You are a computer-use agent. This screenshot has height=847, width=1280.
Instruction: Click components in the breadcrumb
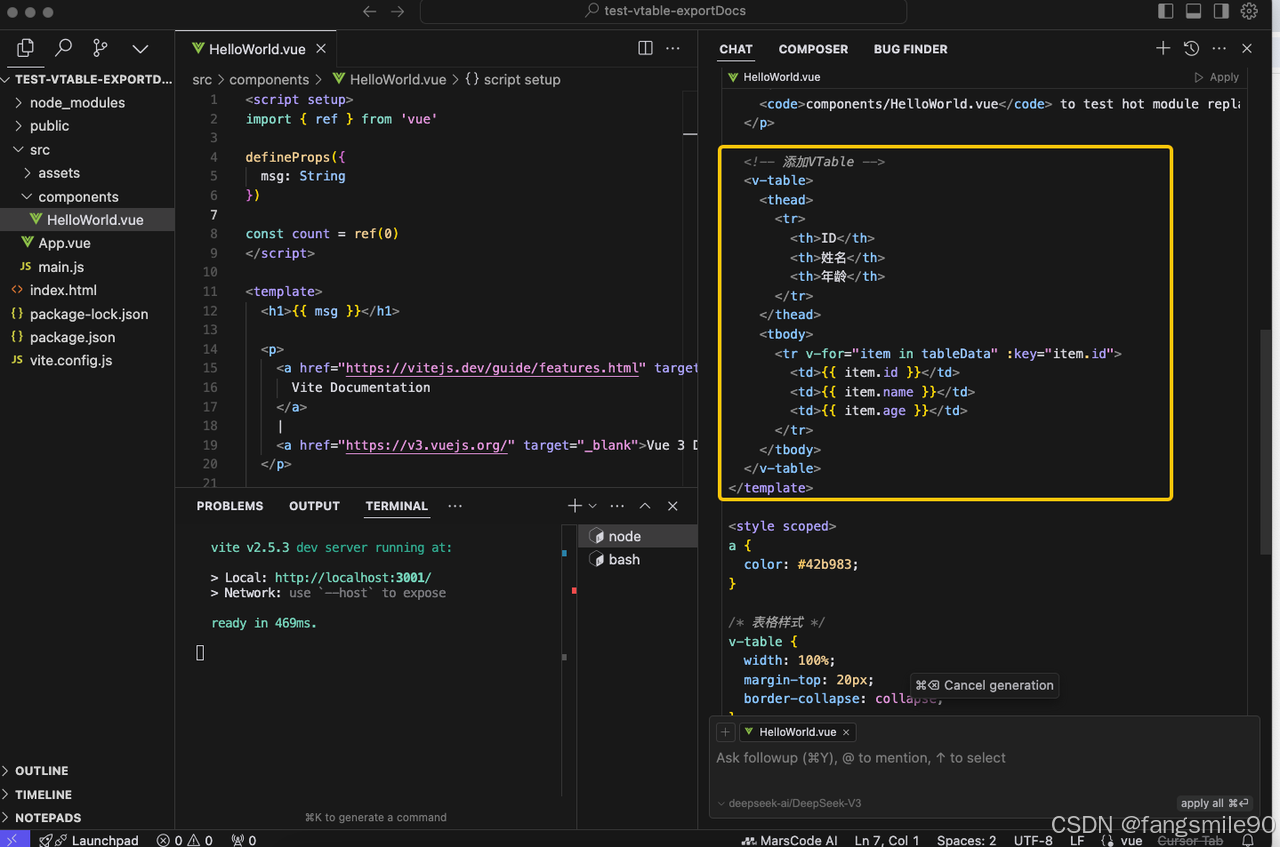pos(269,80)
